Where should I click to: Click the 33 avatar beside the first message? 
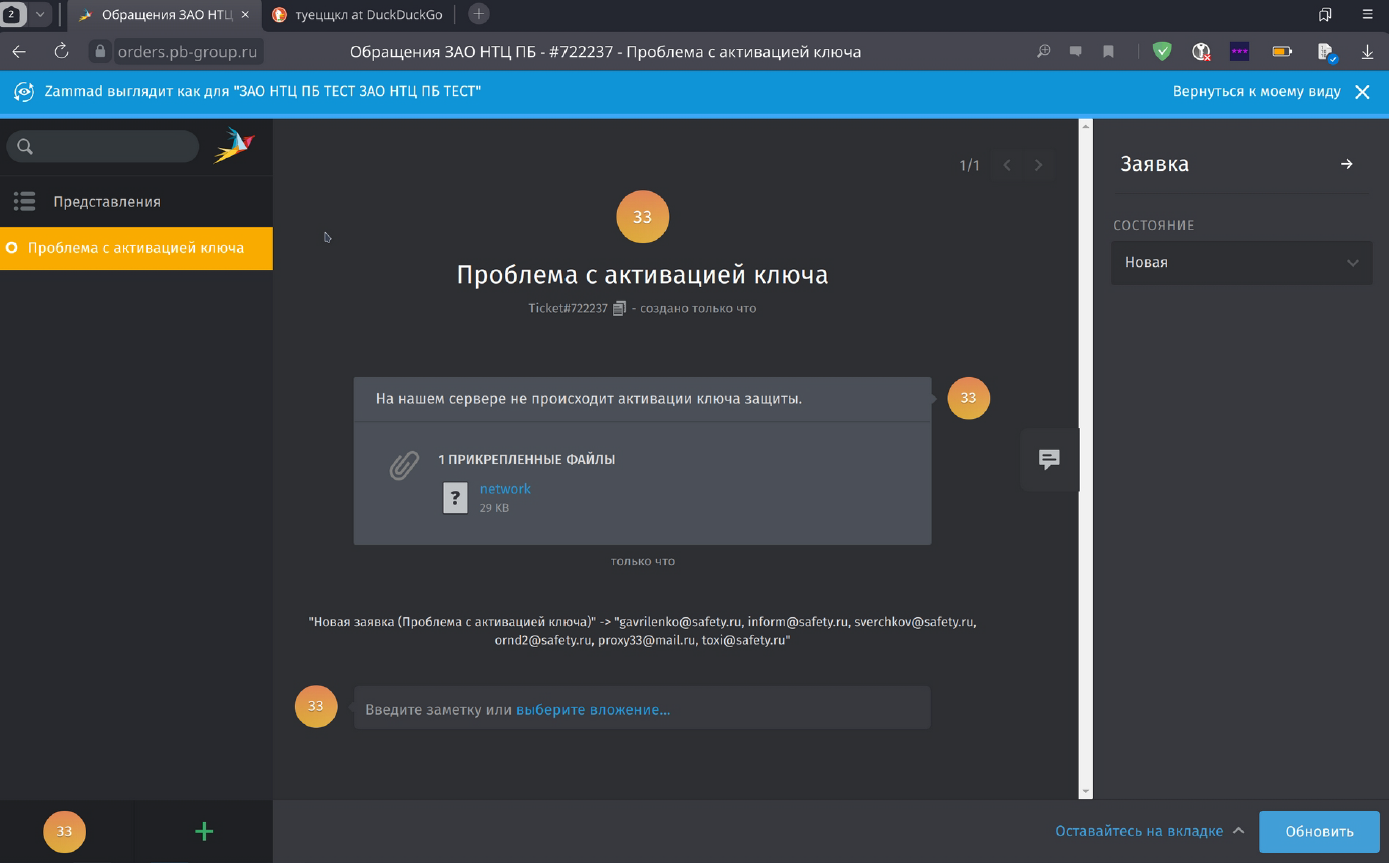[968, 398]
